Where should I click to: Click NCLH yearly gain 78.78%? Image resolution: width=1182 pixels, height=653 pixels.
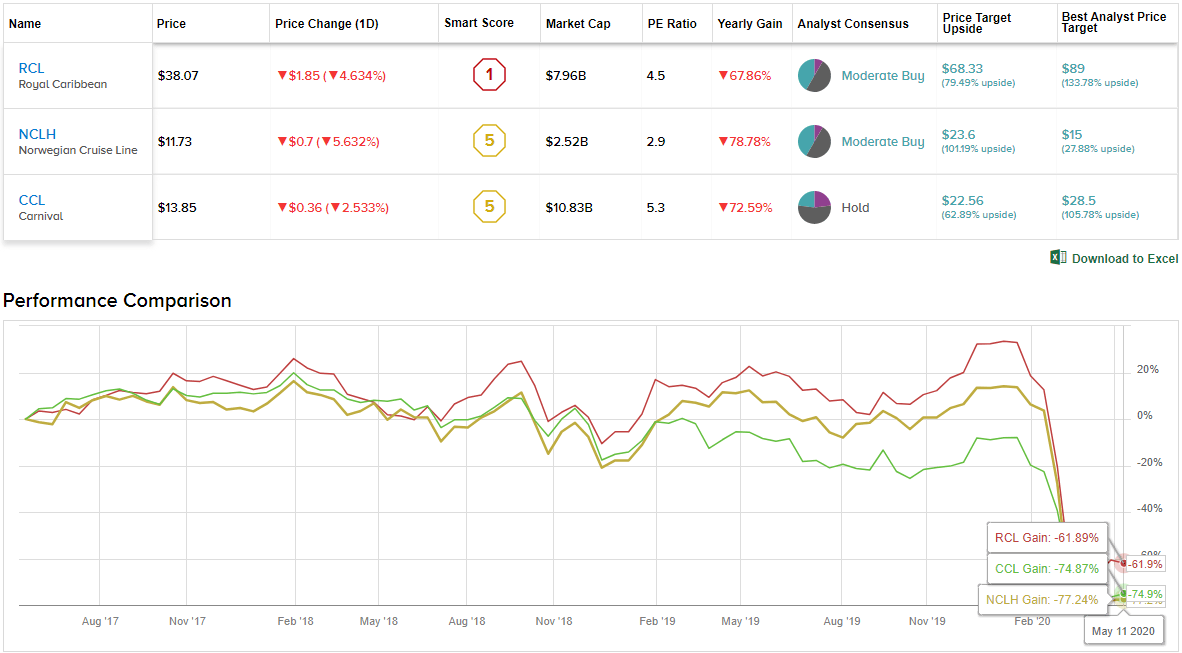coord(745,141)
